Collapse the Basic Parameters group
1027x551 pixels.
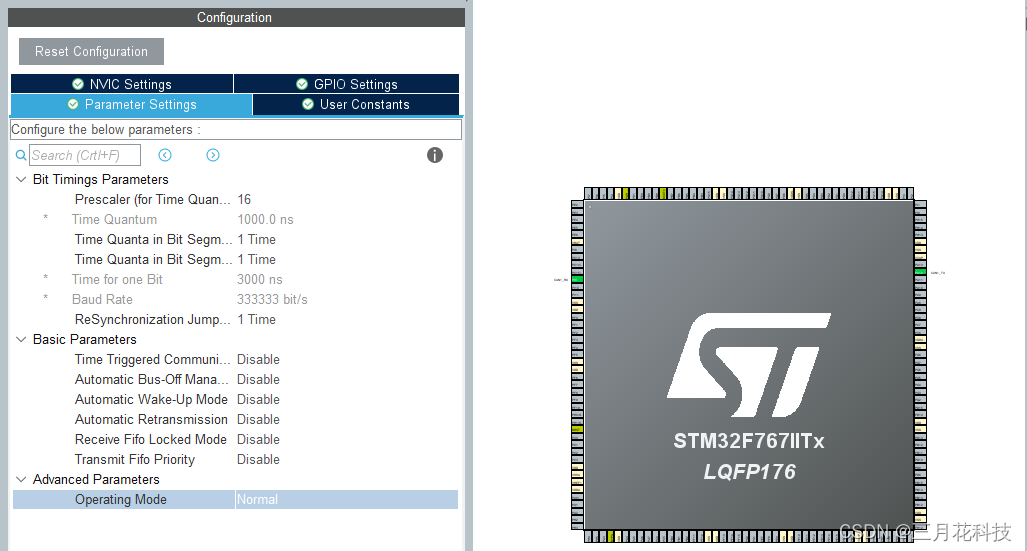[x=21, y=339]
